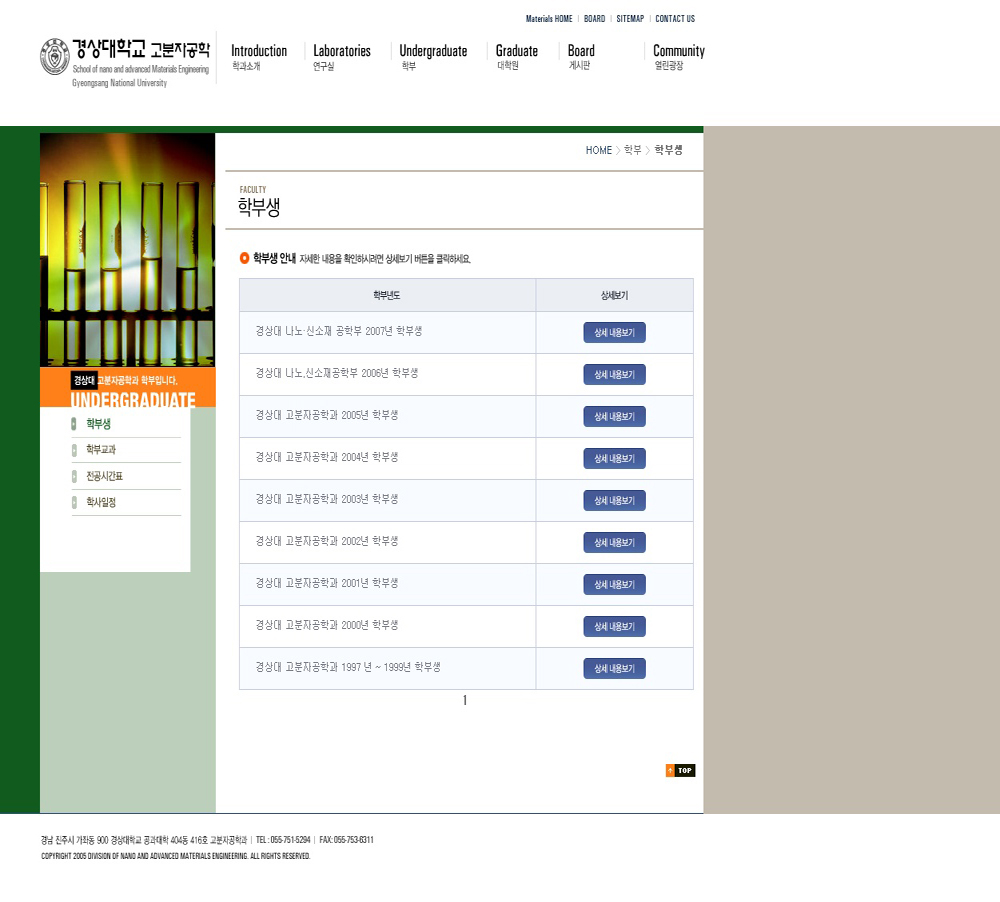Click the Materials HOME link
1000x902 pixels.
coord(549,19)
